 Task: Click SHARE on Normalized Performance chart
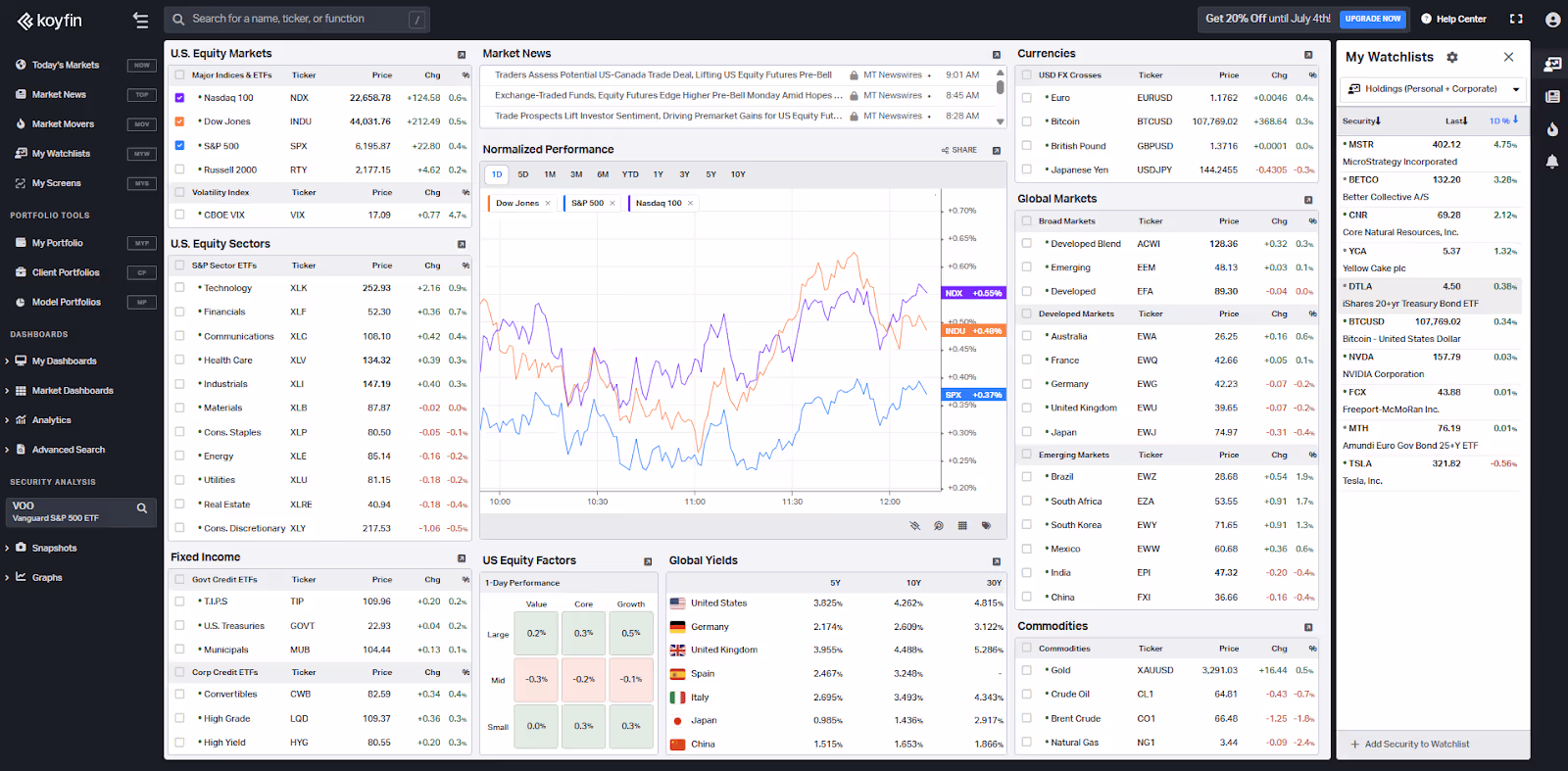point(959,151)
